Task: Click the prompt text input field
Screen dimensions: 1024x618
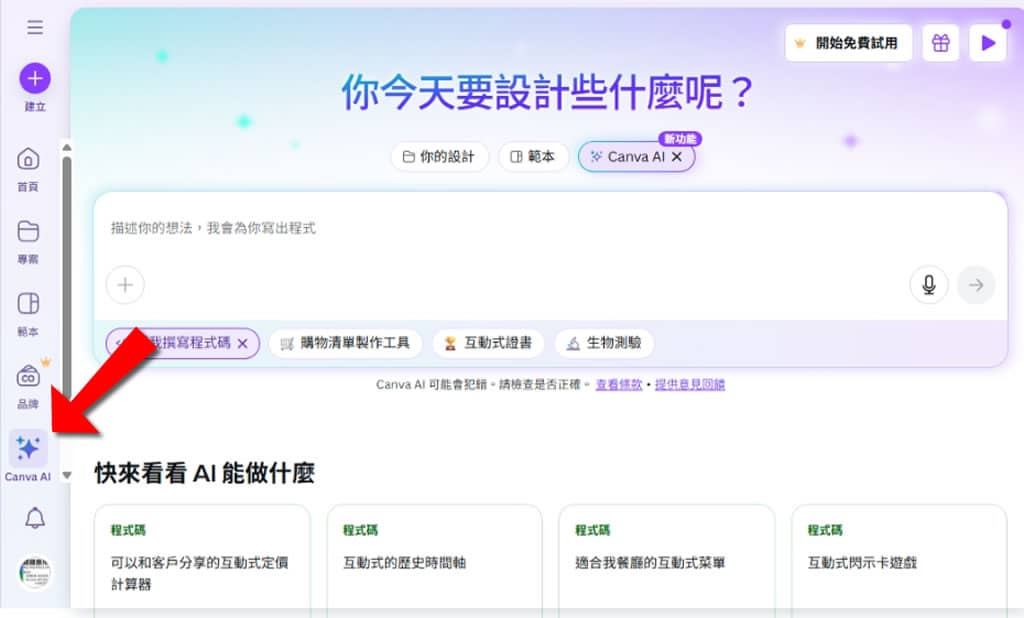Action: [x=550, y=229]
